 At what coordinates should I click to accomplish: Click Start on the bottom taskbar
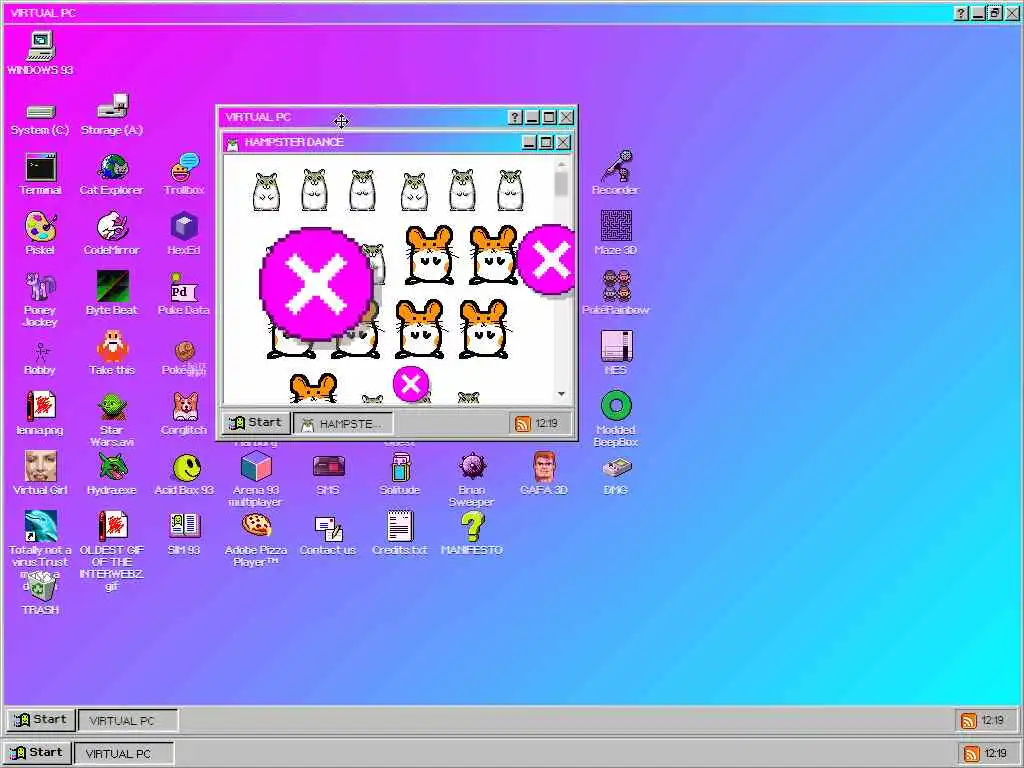[37, 752]
